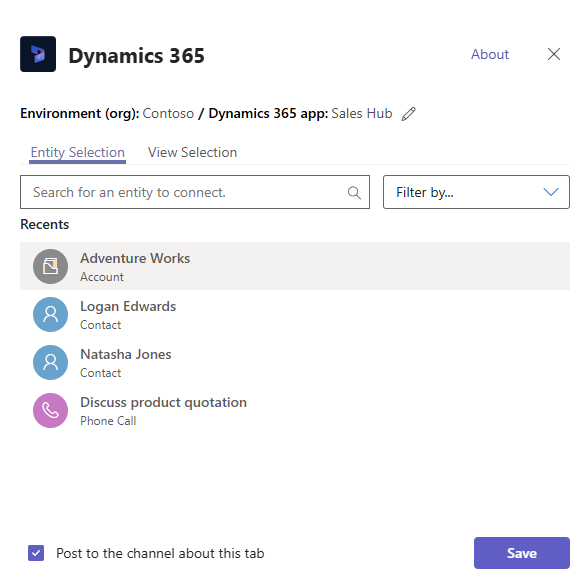Focus the entity search field
Image resolution: width=586 pixels, height=588 pixels.
click(195, 192)
